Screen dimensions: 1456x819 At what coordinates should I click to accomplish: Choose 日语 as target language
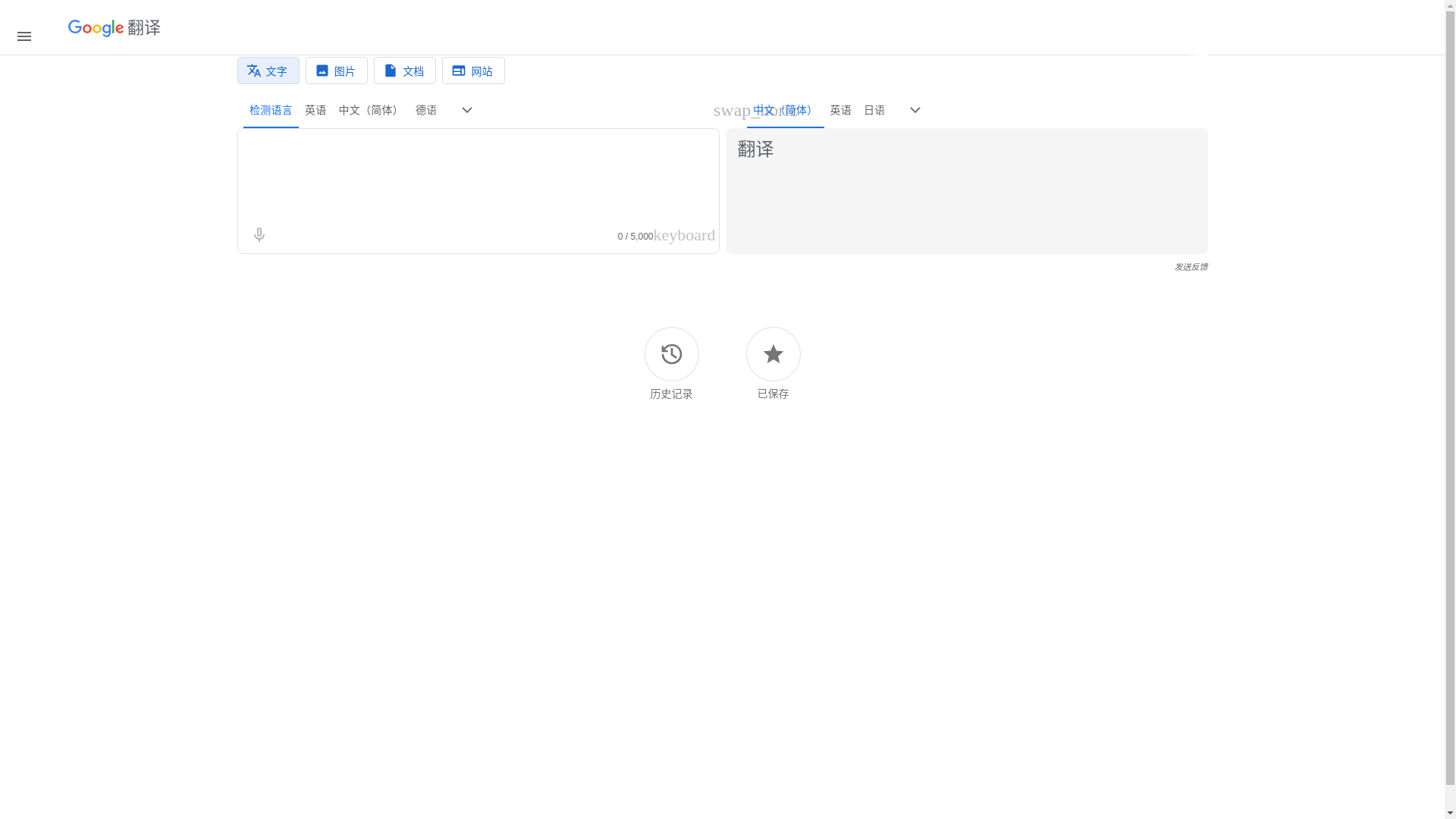(874, 111)
